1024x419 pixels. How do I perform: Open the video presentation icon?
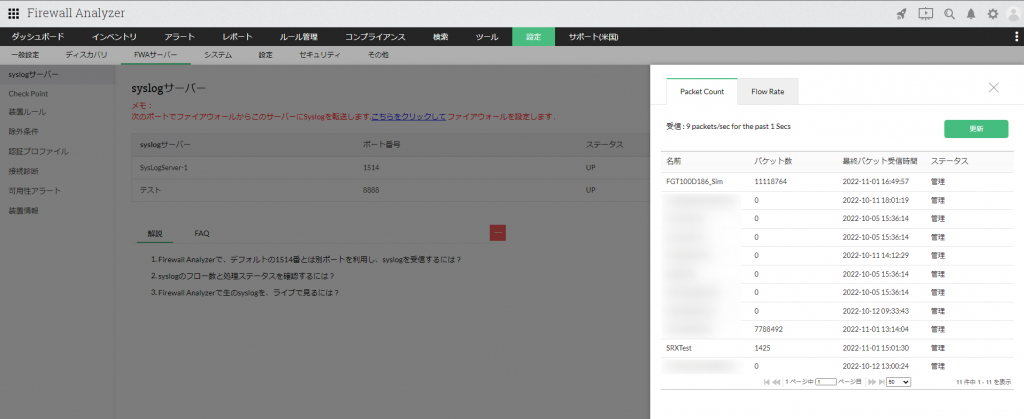coord(925,13)
